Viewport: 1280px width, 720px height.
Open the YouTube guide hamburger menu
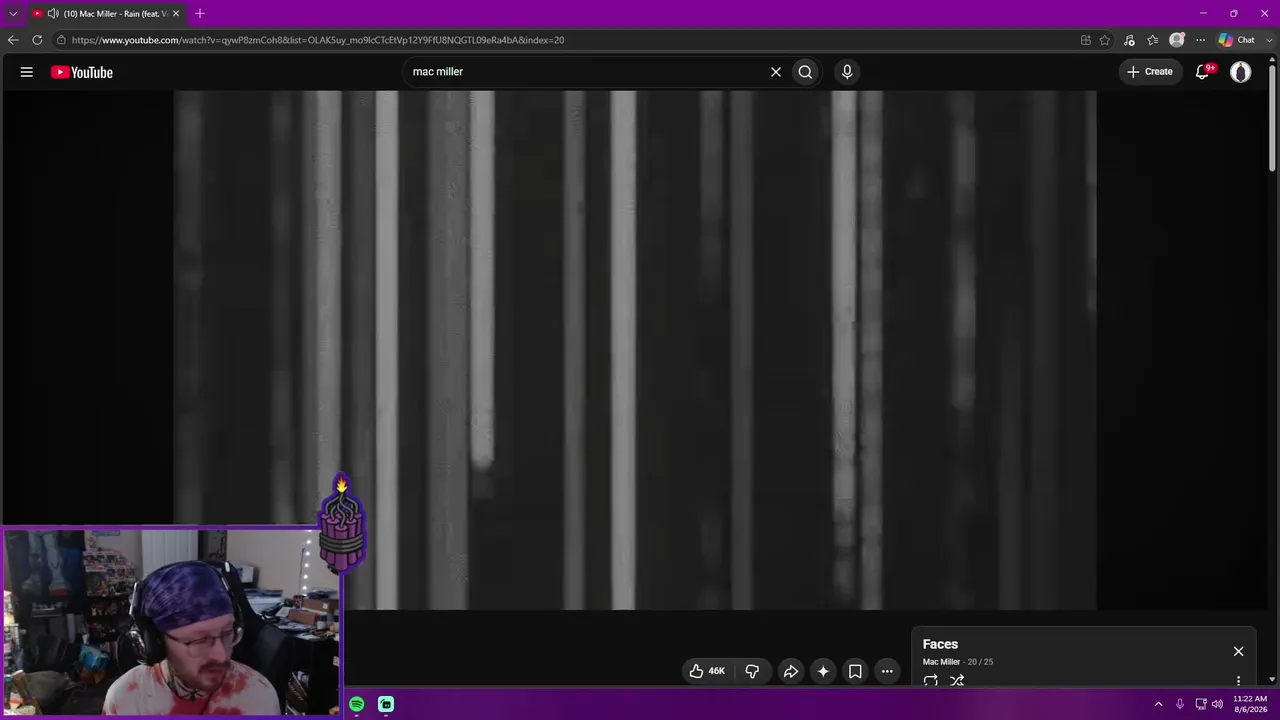(x=27, y=72)
